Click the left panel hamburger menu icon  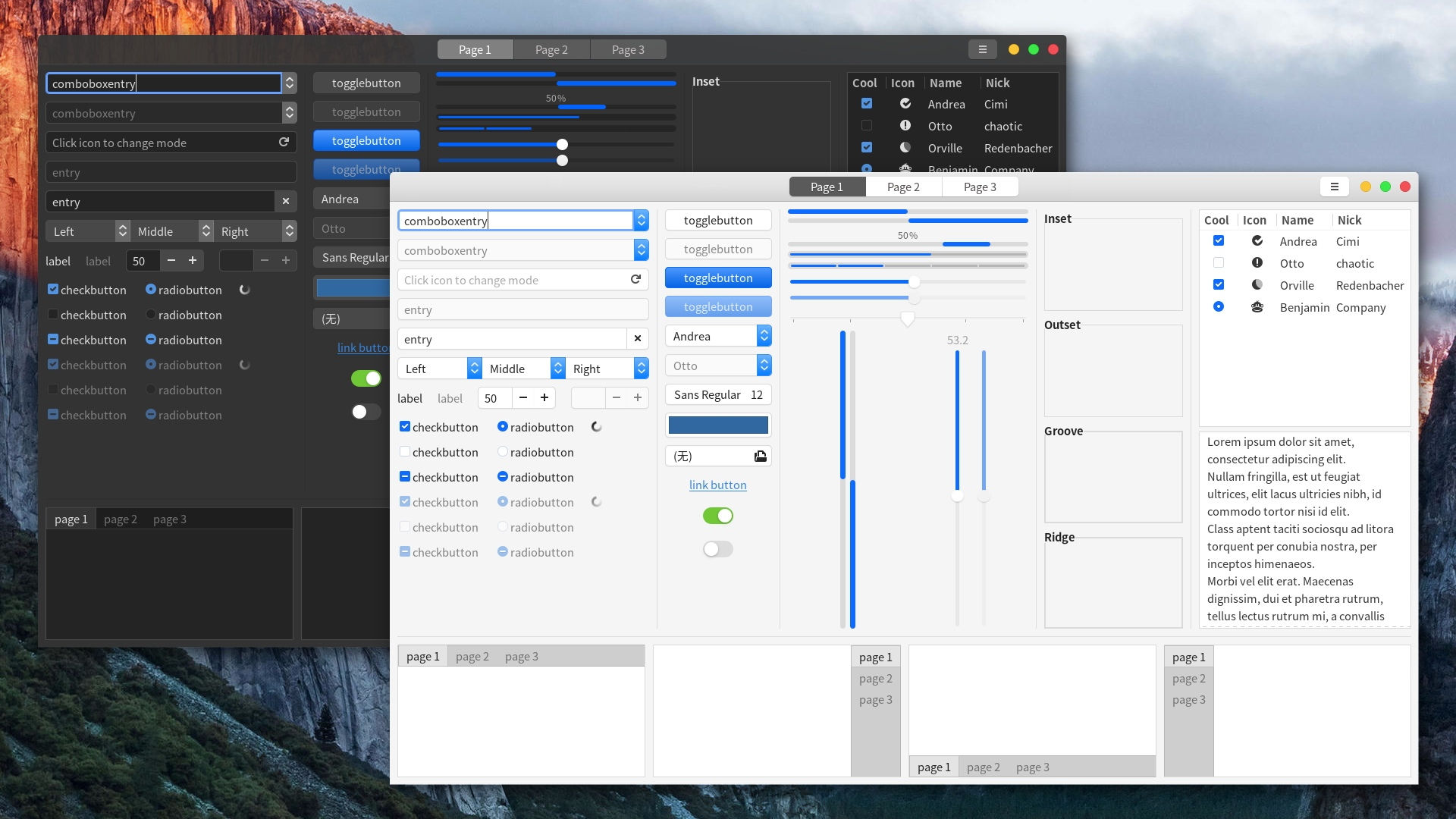coord(981,49)
